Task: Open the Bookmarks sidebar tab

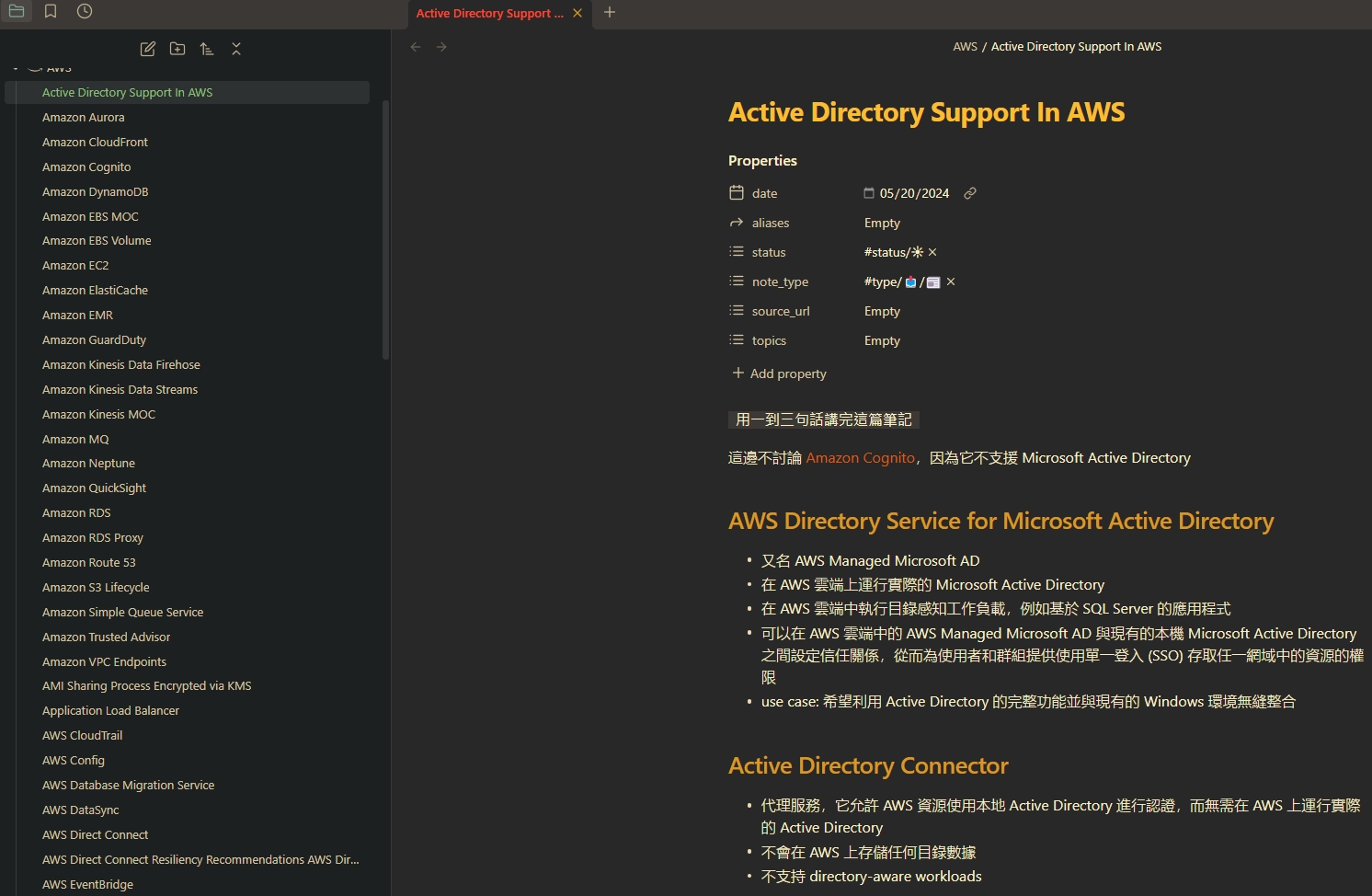Action: 51,11
